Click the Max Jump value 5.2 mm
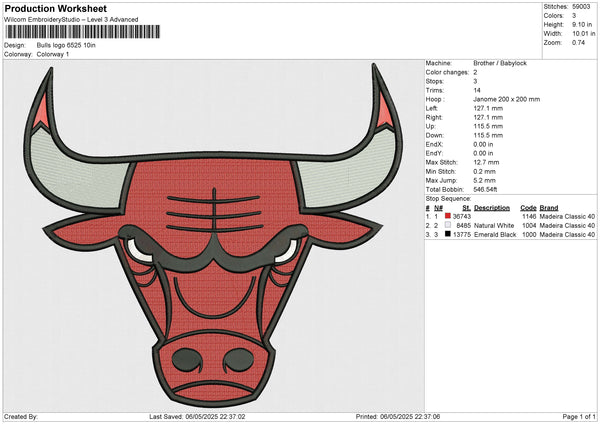 pyautogui.click(x=484, y=180)
